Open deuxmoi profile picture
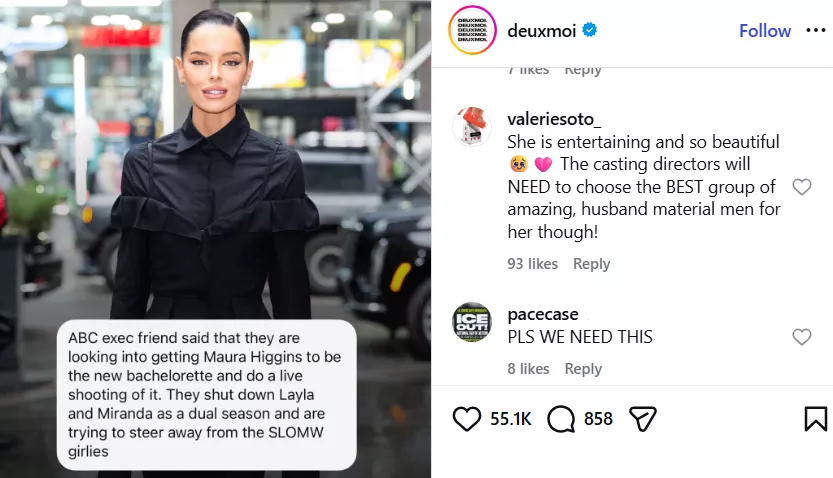The image size is (833, 478). (x=472, y=30)
